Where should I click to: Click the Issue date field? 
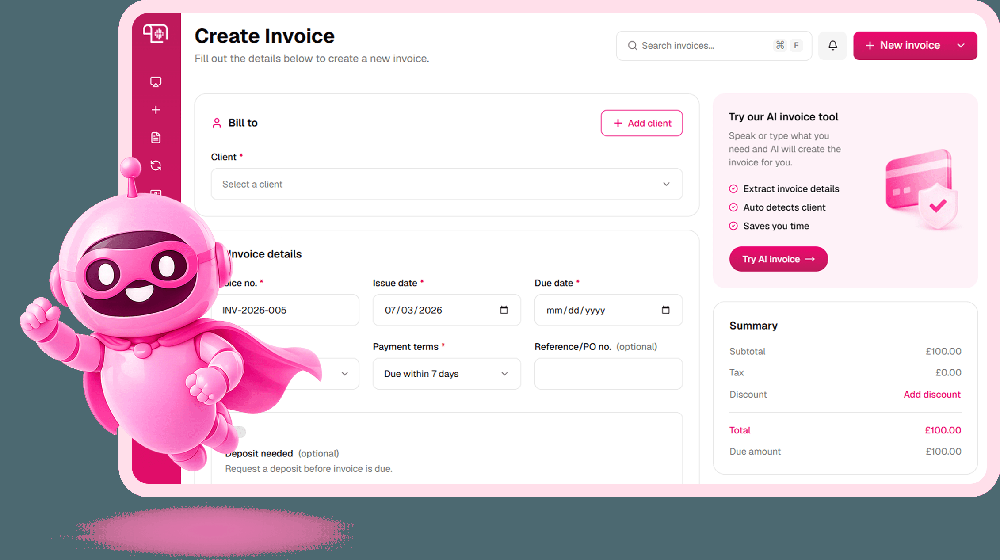[x=446, y=310]
